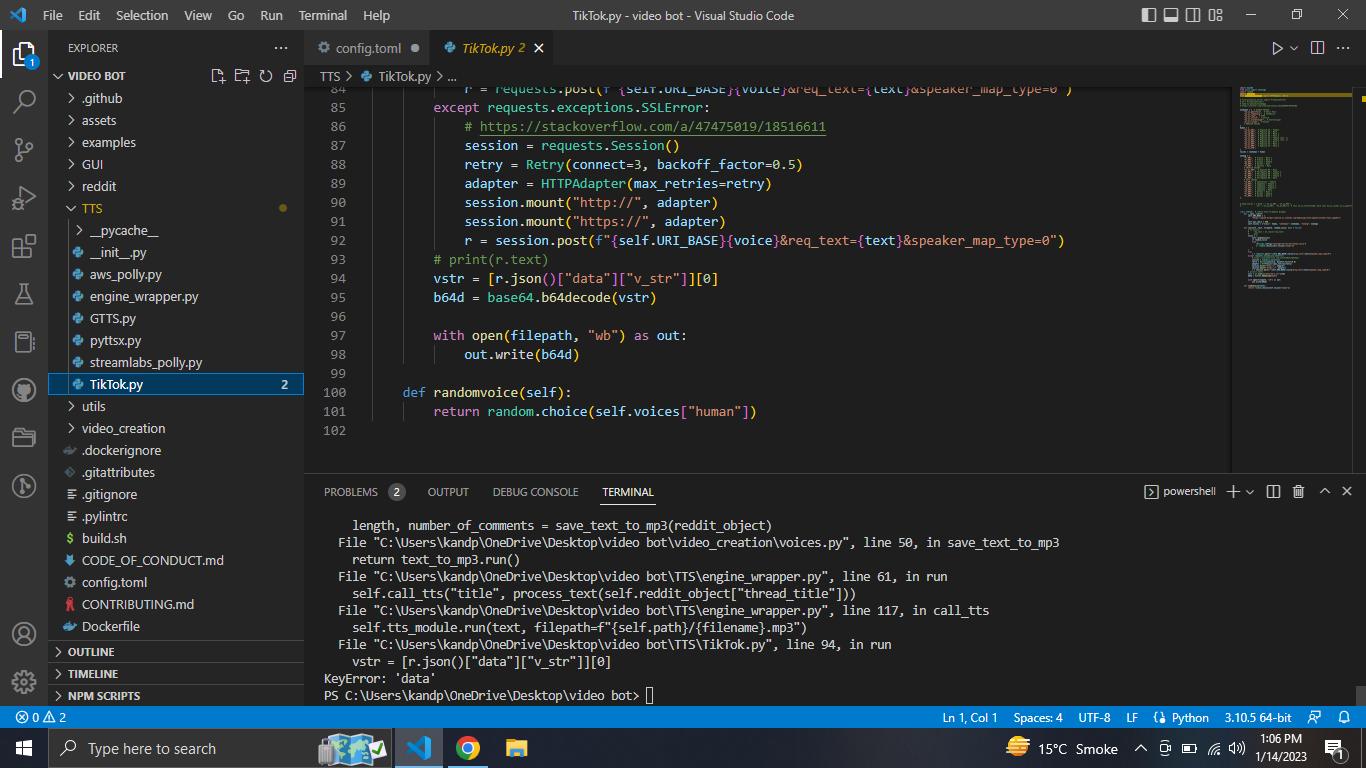Viewport: 1366px width, 768px height.
Task: Toggle the primary side bar visibility
Action: point(1151,15)
